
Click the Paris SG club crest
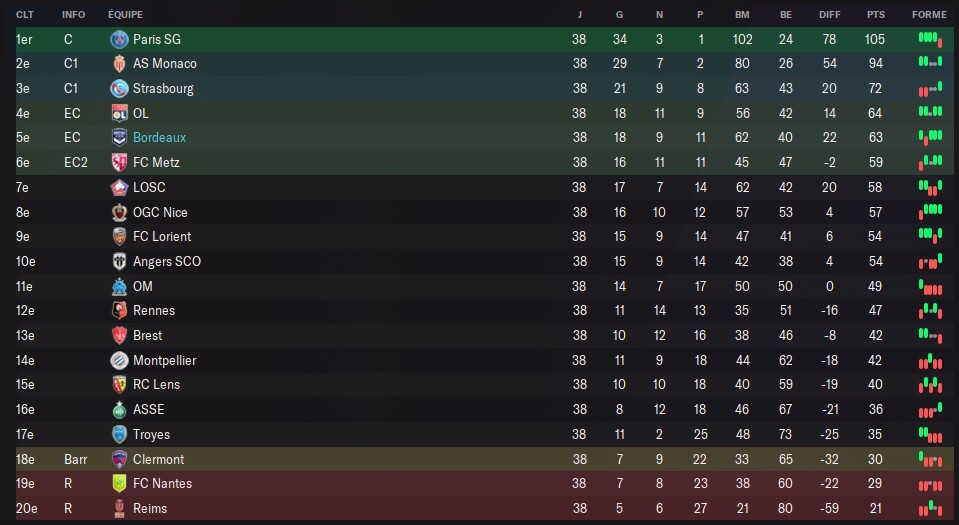pos(119,39)
